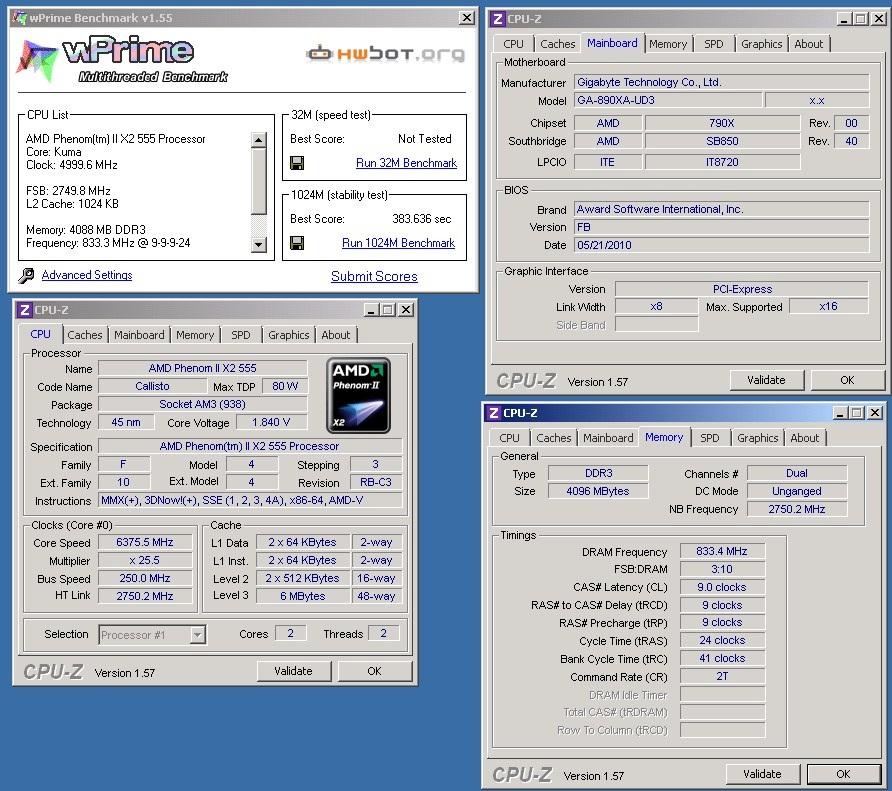This screenshot has width=892, height=791.
Task: Click OK in the CPU window
Action: [x=374, y=671]
